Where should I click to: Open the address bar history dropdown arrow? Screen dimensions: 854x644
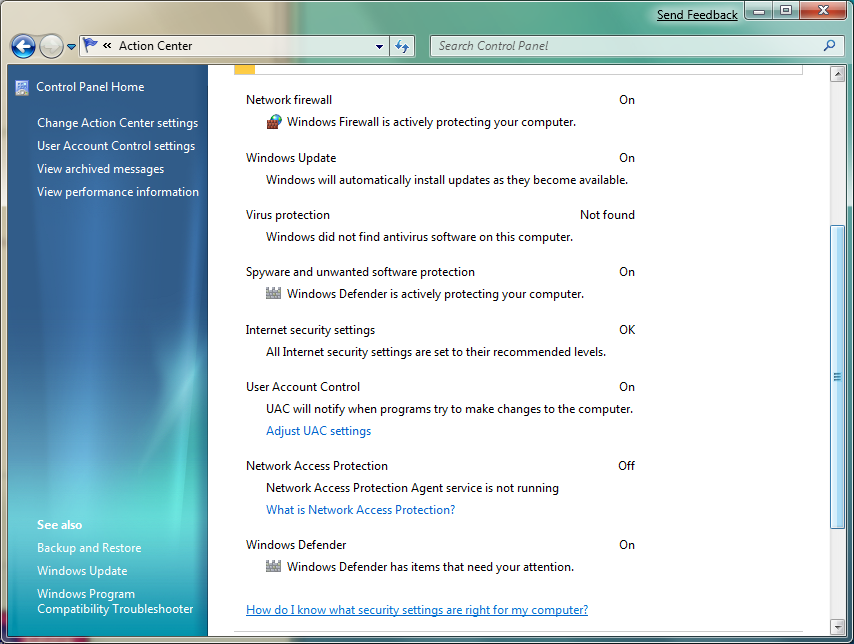379,46
